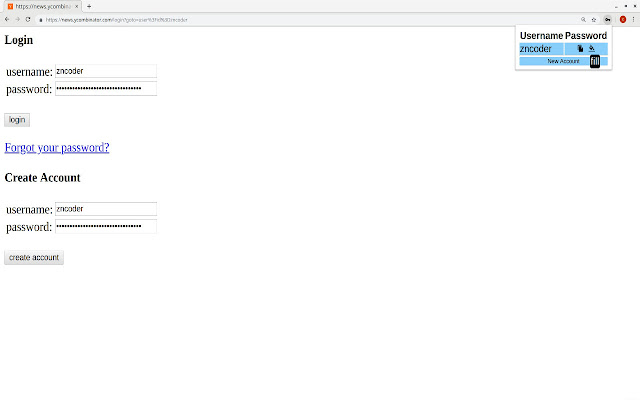Screen dimensions: 640x400
Task: Close the news.ycombinator tab
Action: coord(76,7)
